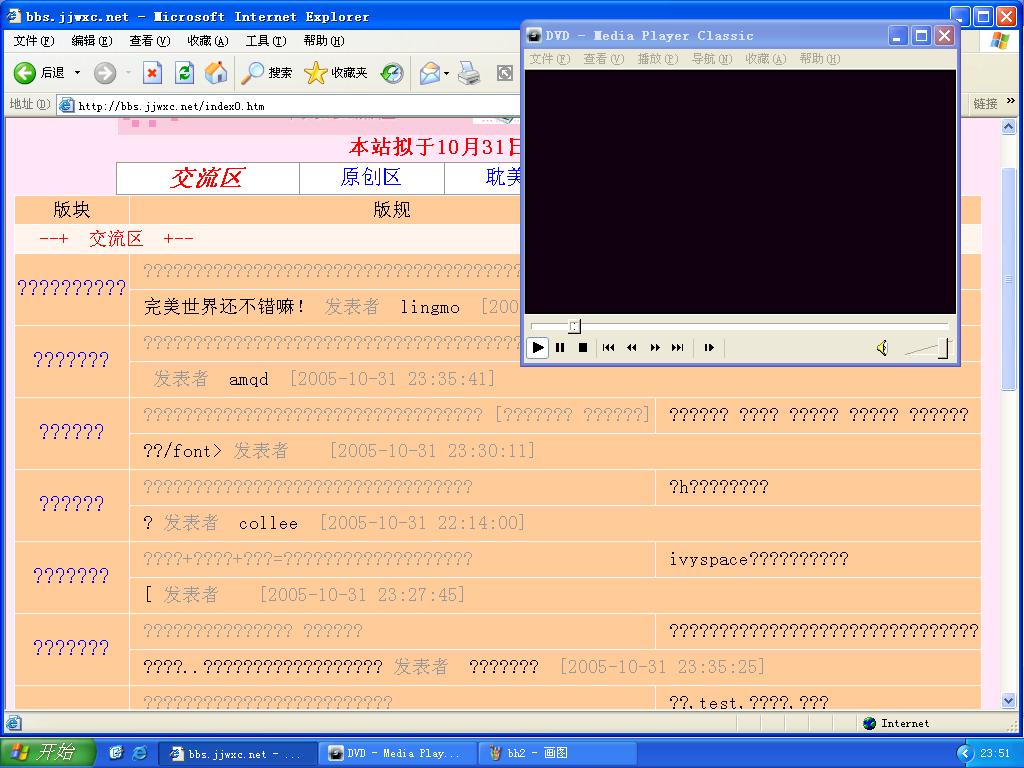This screenshot has height=768, width=1024.
Task: Go to the Home page icon
Action: click(216, 72)
